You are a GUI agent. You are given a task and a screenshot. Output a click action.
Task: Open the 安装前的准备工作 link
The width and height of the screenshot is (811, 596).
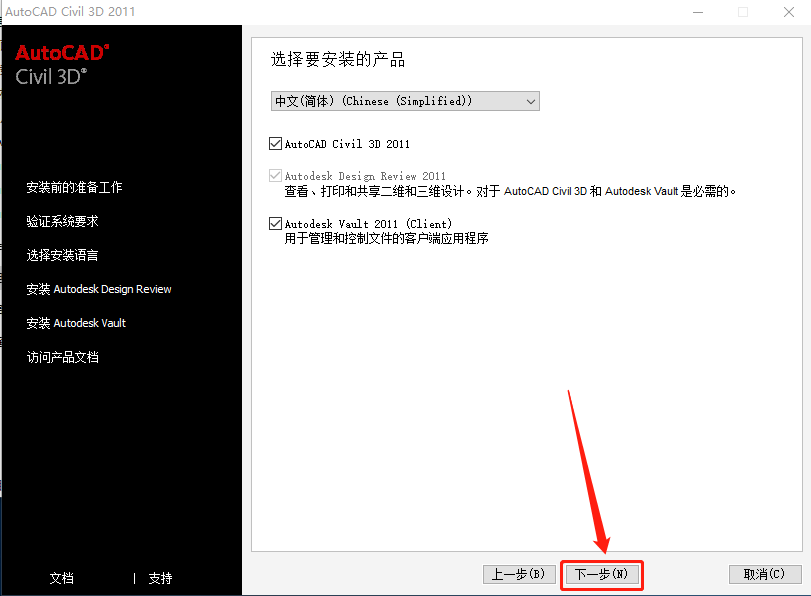[74, 187]
